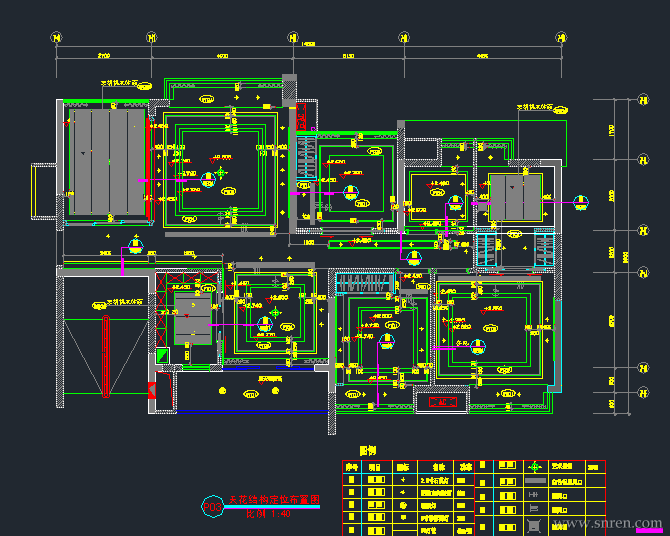Image resolution: width=670 pixels, height=536 pixels.
Task: Select the green crosshair symbol in legend
Action: (535, 467)
